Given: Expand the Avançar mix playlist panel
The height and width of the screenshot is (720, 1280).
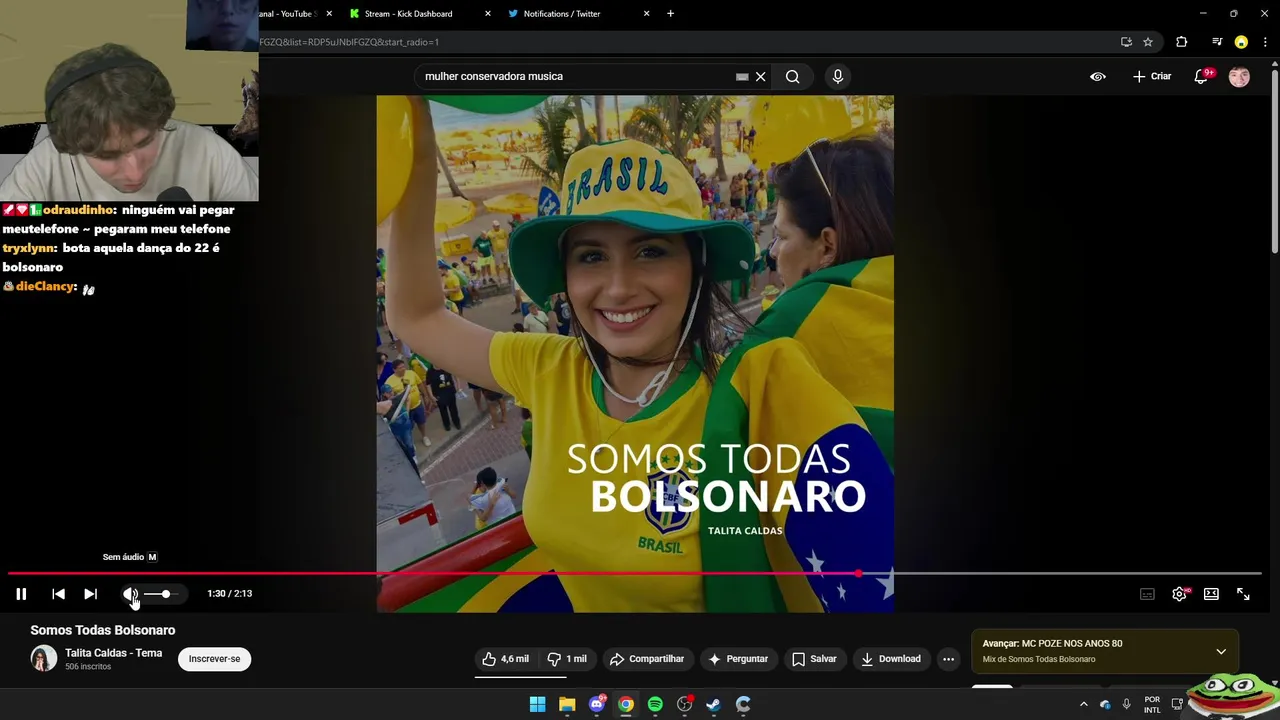Looking at the screenshot, I should [1221, 651].
